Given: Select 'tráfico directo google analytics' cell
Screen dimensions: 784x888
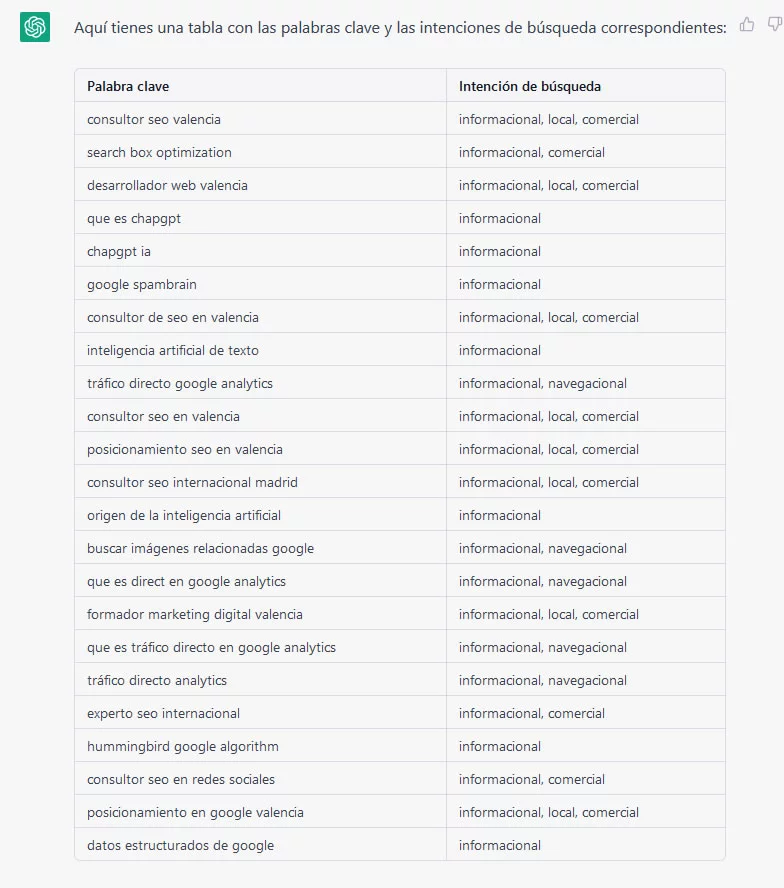Looking at the screenshot, I should pyautogui.click(x=261, y=383).
